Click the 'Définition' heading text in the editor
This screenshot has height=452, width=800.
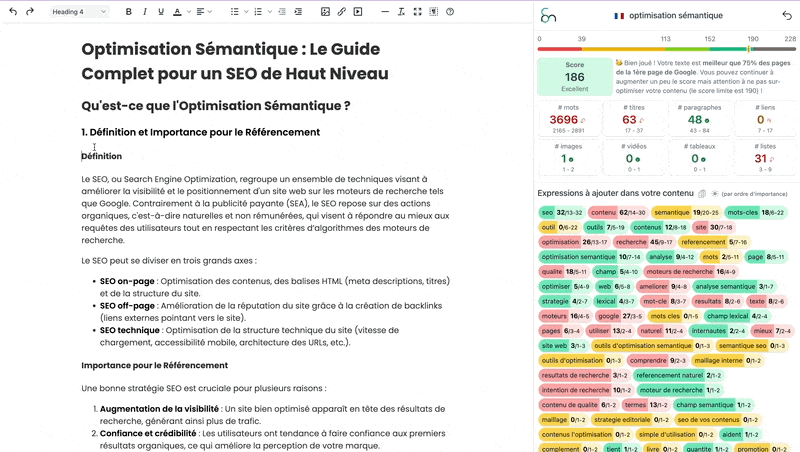coord(102,156)
